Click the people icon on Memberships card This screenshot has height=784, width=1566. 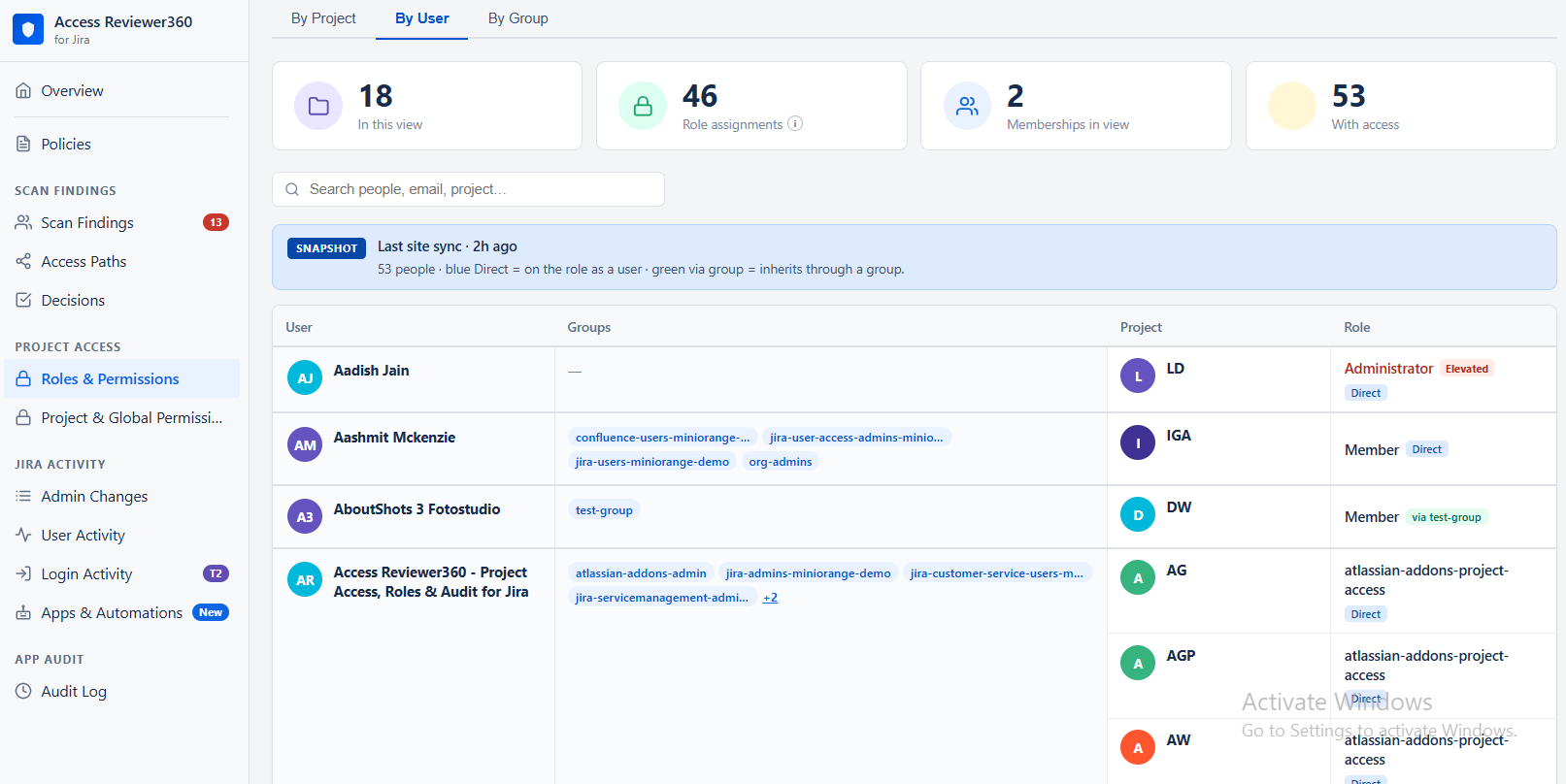coord(967,106)
